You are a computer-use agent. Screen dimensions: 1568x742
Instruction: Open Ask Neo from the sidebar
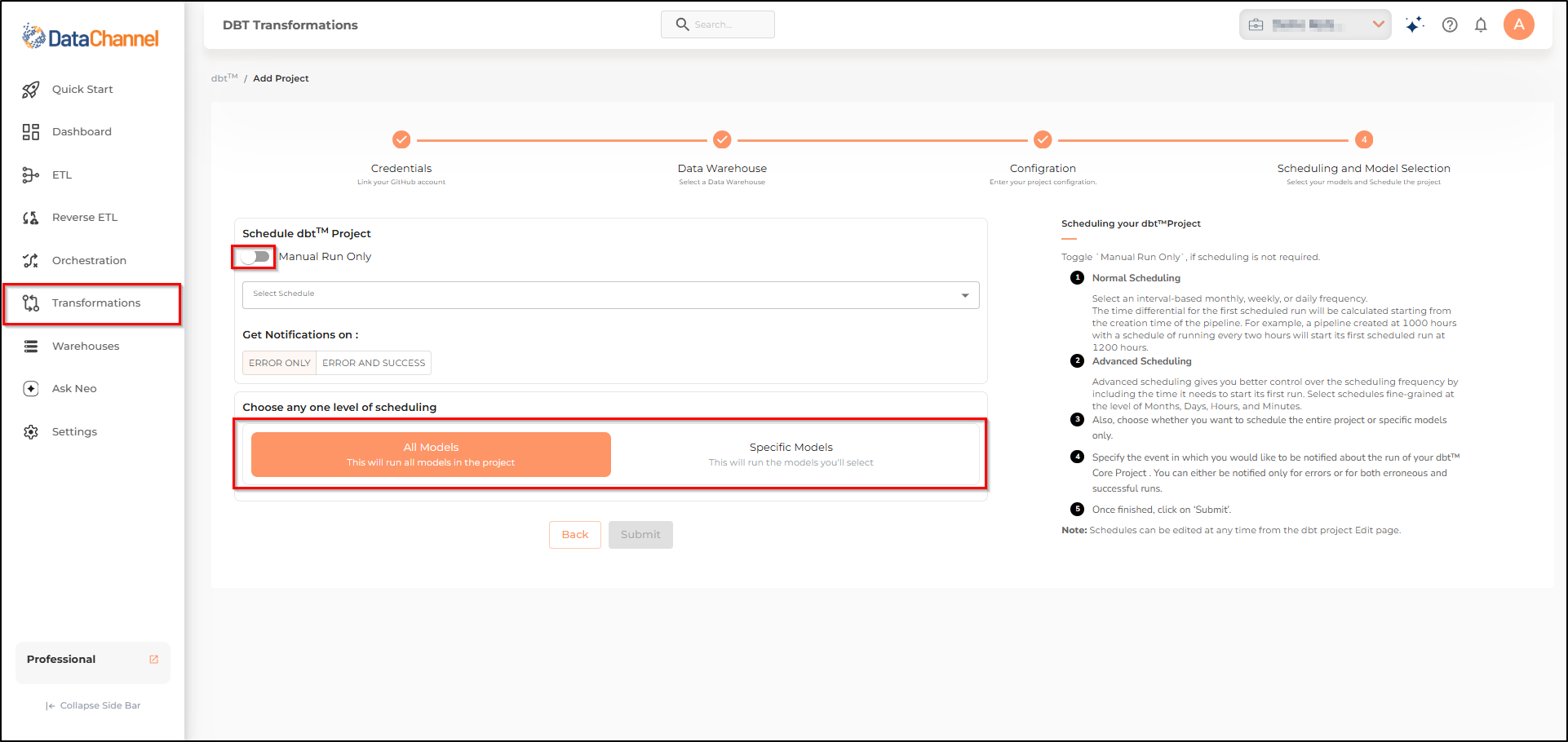[74, 389]
